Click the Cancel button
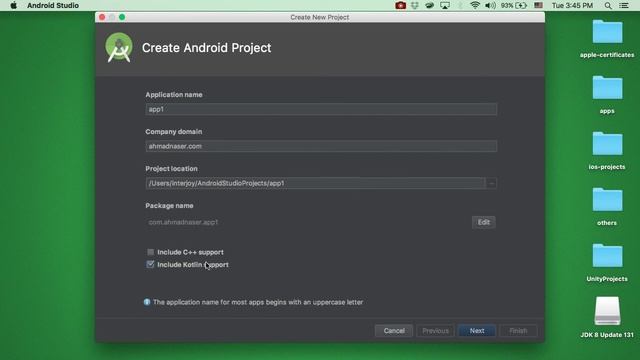The height and width of the screenshot is (360, 640). (x=394, y=331)
